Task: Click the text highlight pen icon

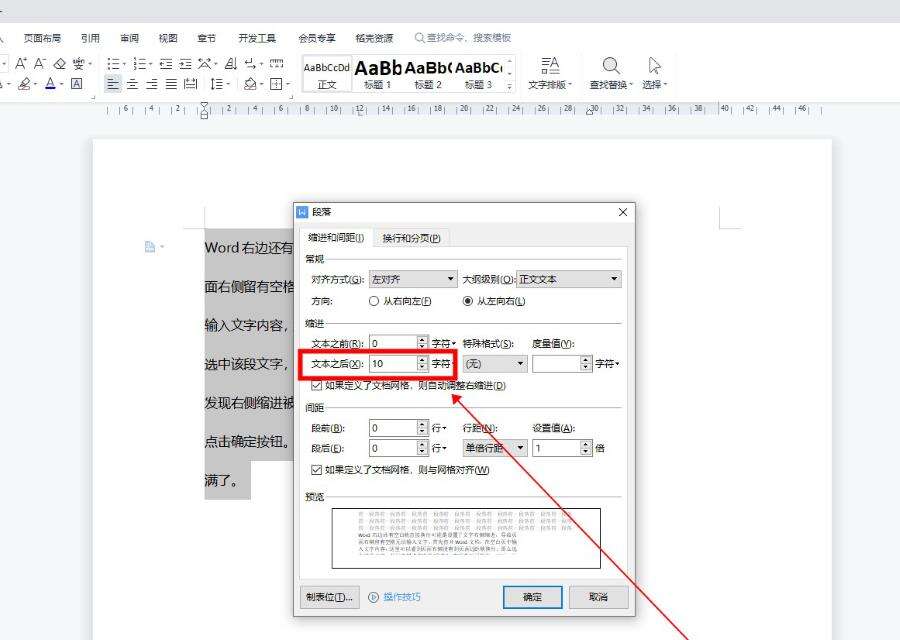Action: (x=24, y=84)
